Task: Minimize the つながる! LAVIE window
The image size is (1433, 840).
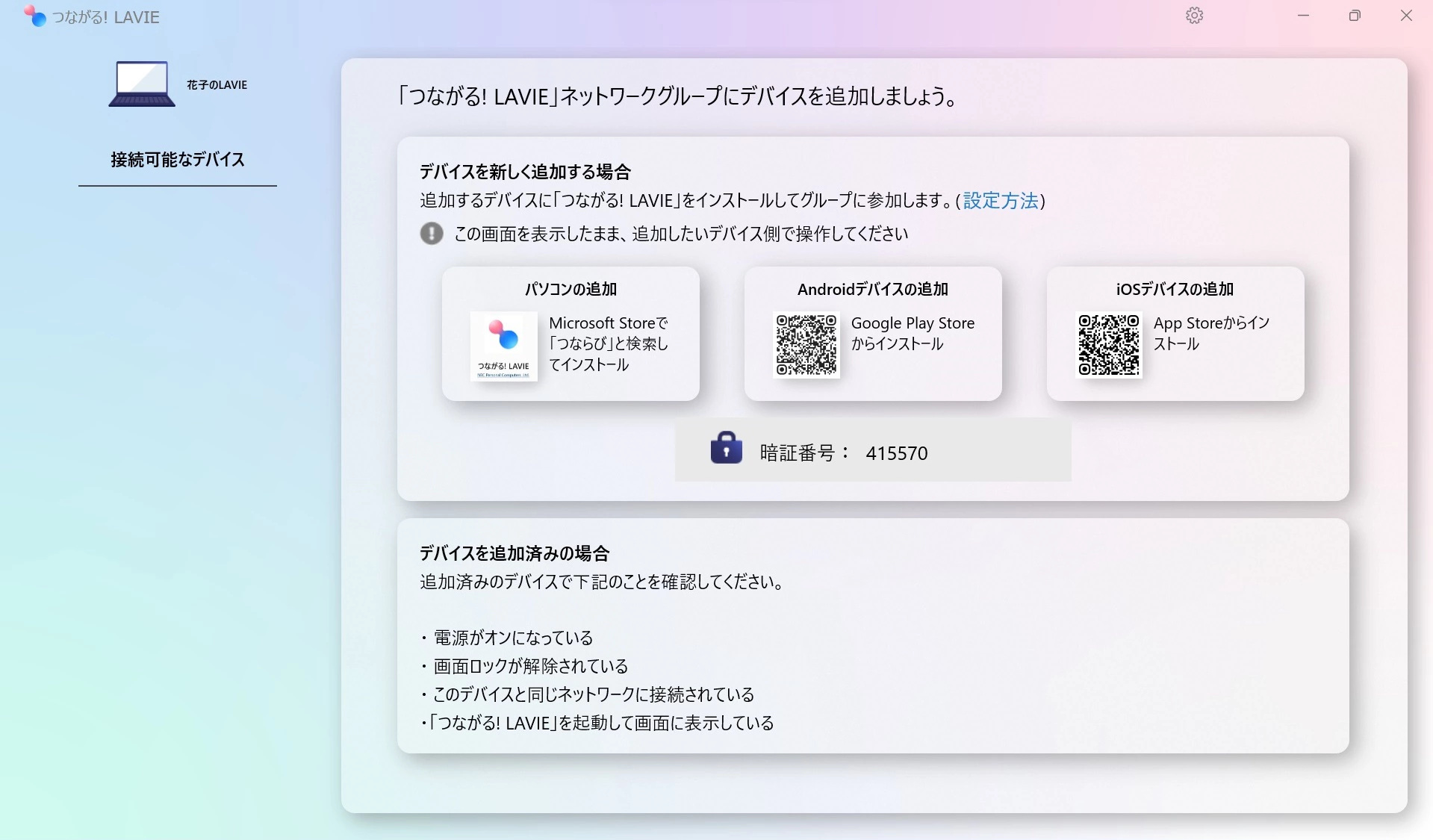Action: [x=1303, y=16]
